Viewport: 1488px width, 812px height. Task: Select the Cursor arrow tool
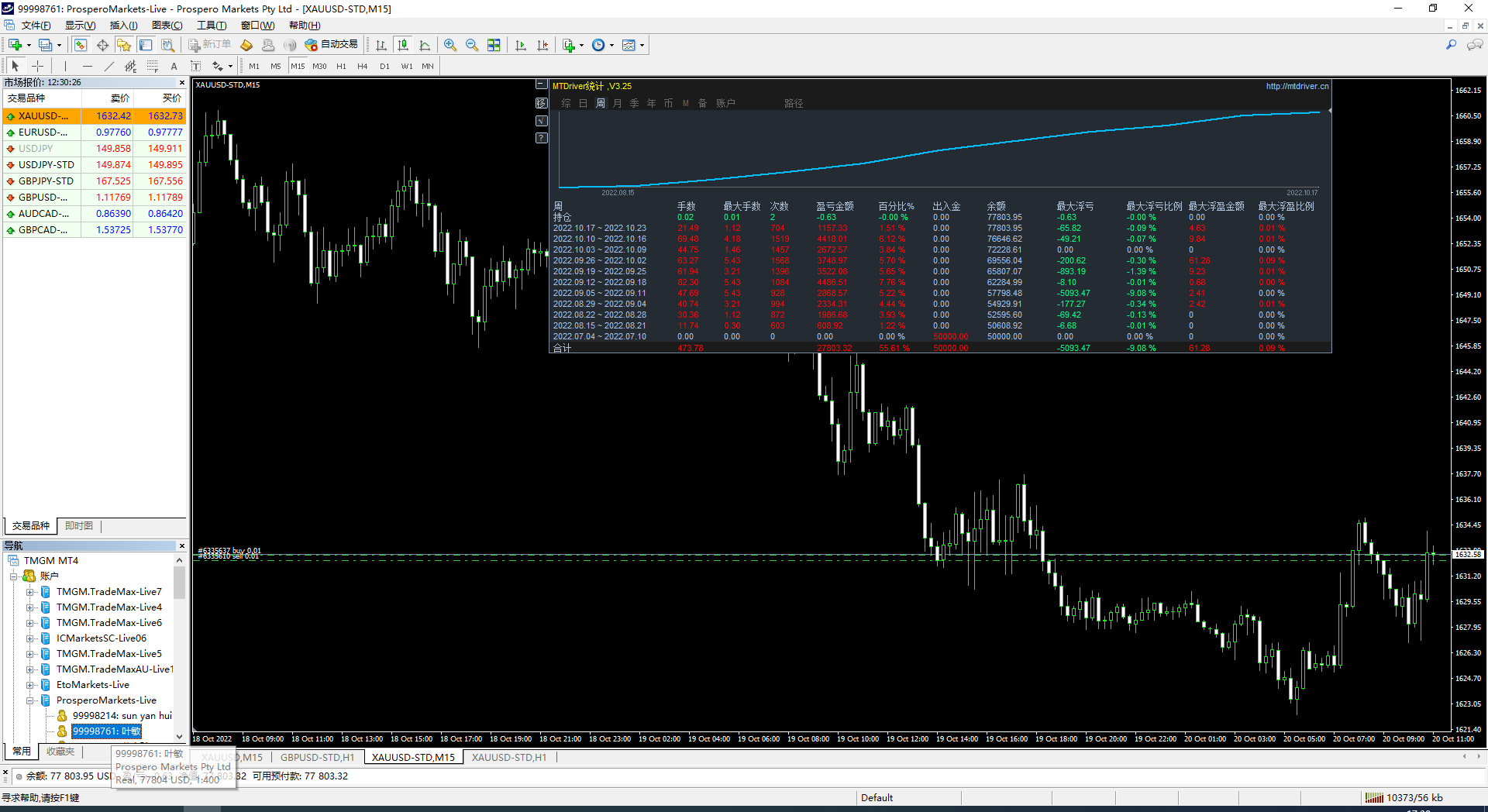15,66
